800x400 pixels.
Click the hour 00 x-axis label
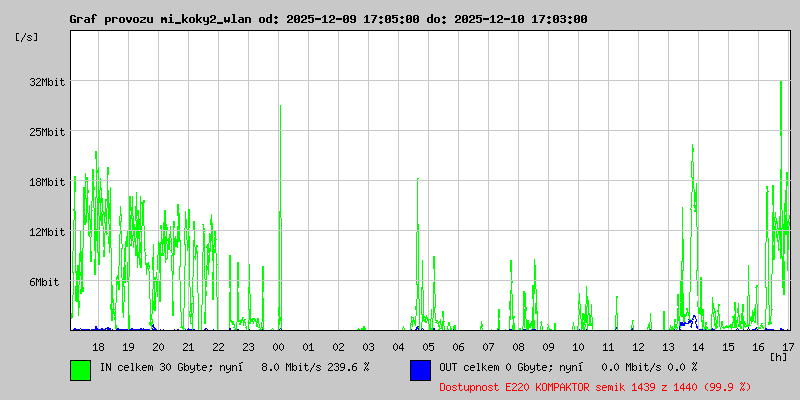tap(279, 347)
